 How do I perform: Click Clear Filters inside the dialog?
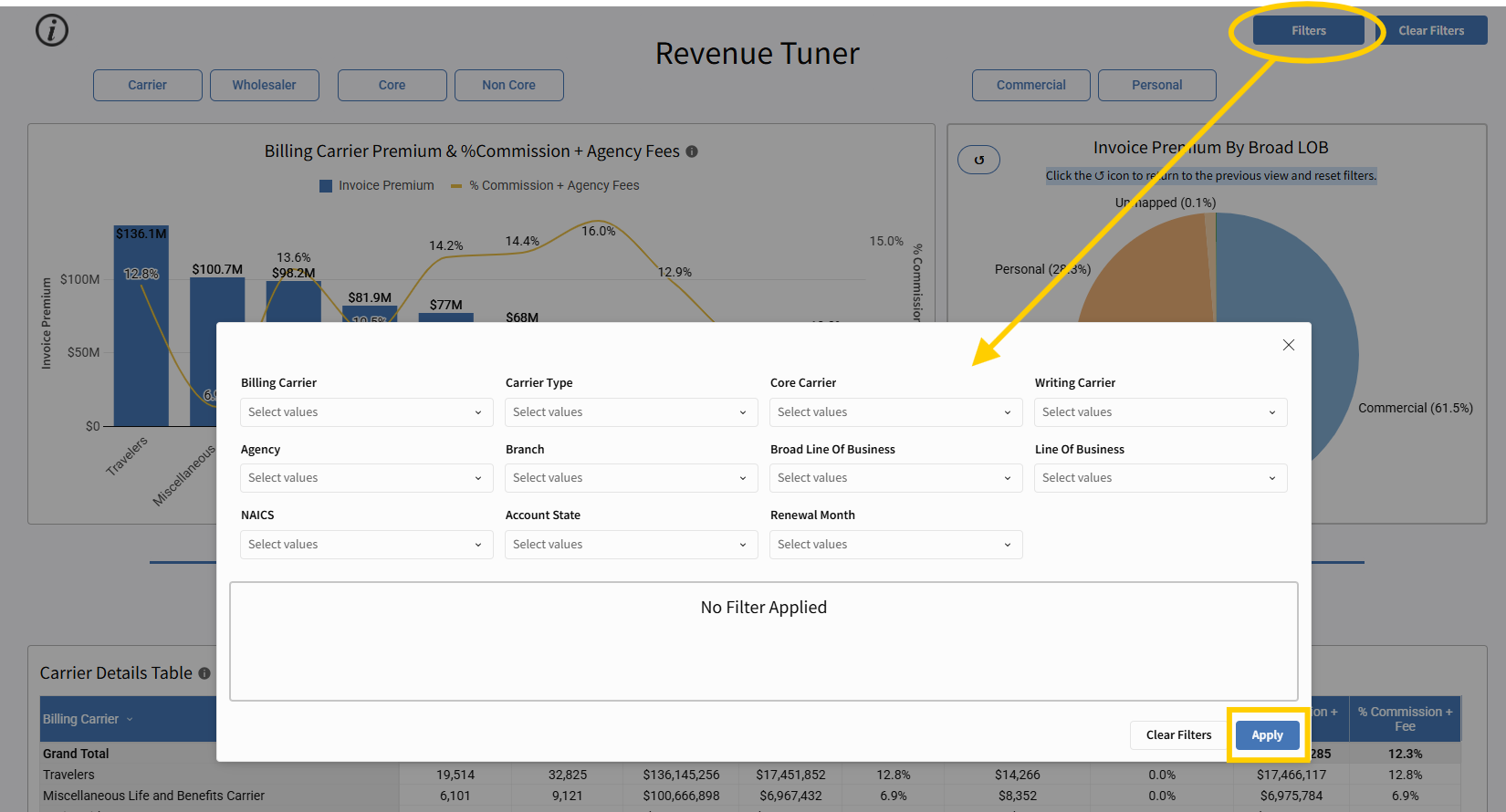(1178, 735)
